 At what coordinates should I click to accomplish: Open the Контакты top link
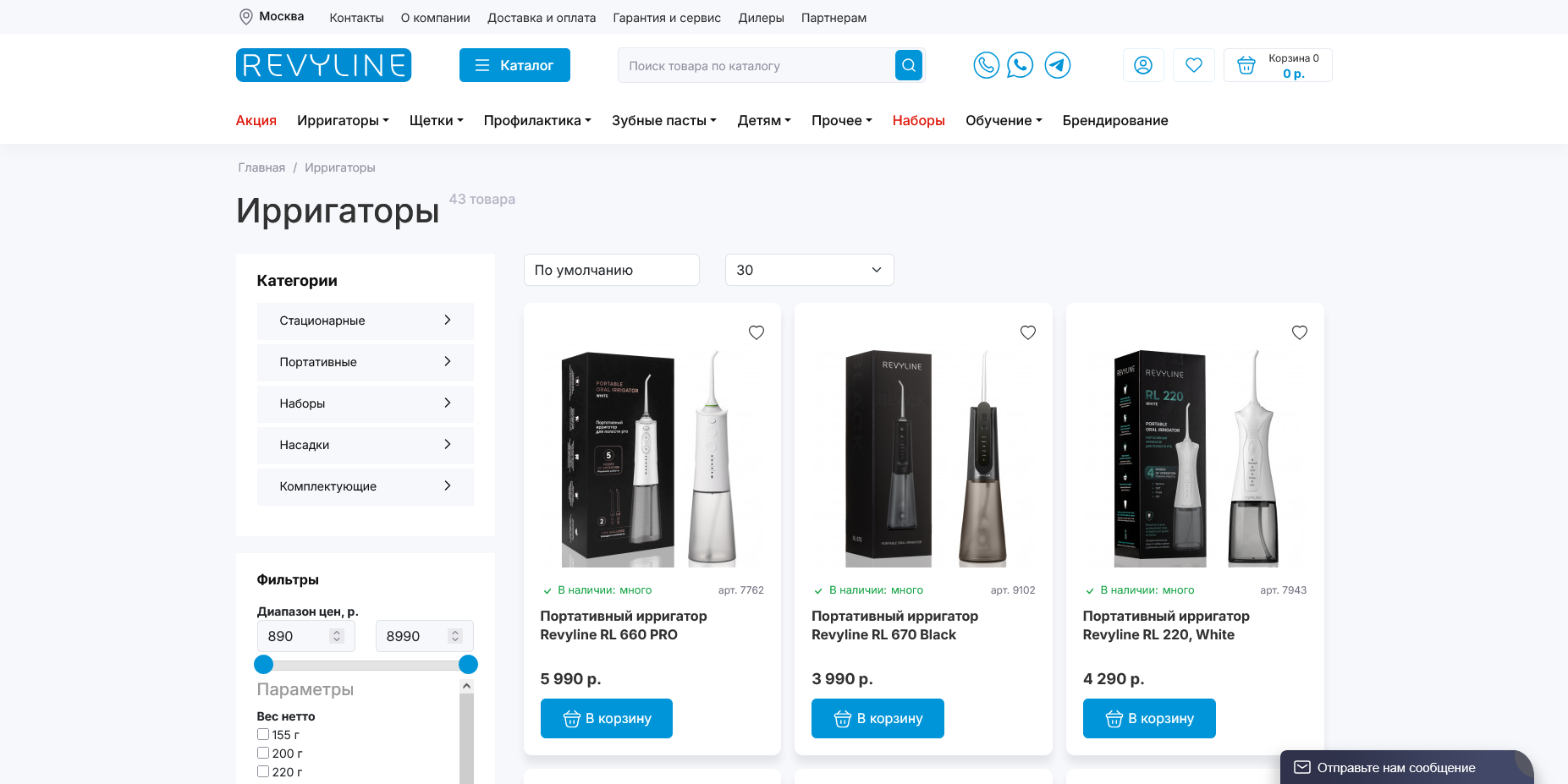coord(356,18)
